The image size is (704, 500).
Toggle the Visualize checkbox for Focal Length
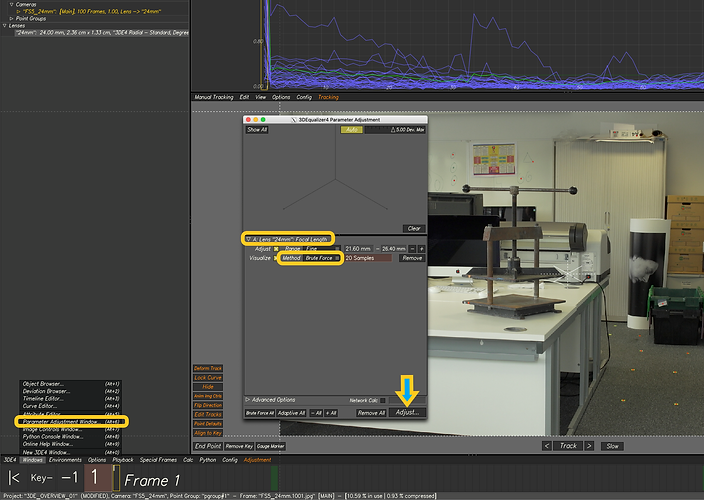click(275, 258)
